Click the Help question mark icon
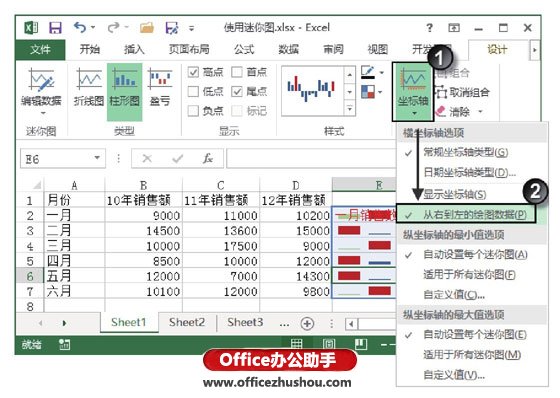 (x=430, y=28)
